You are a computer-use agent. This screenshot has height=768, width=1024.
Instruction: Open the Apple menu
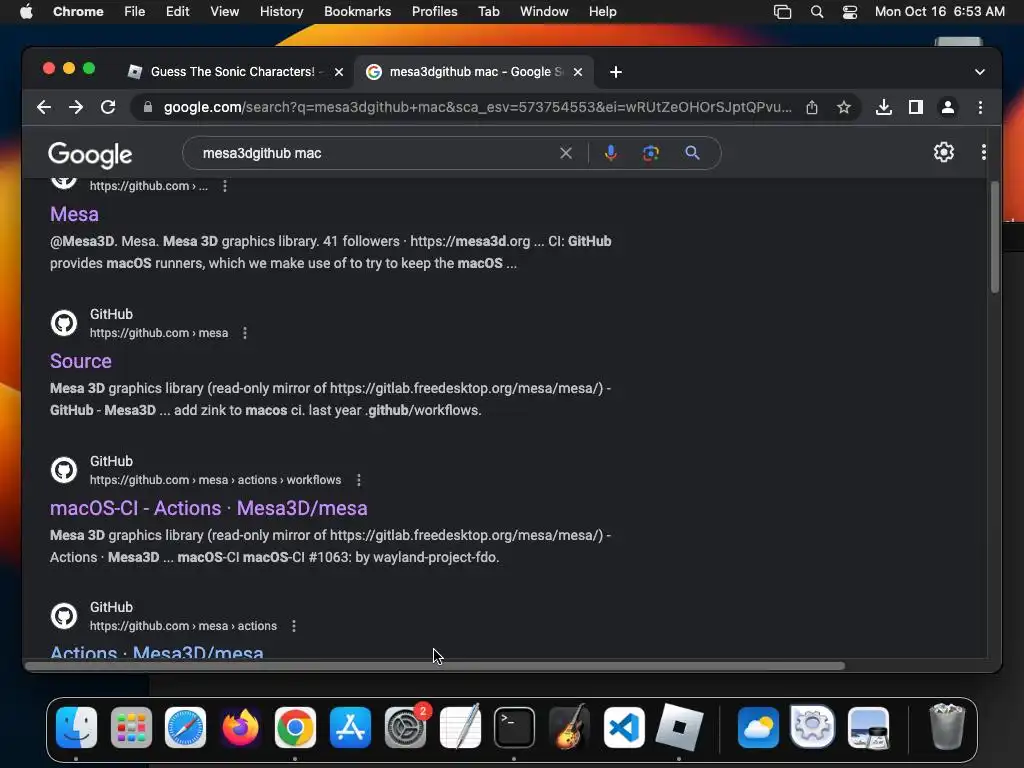tap(26, 12)
